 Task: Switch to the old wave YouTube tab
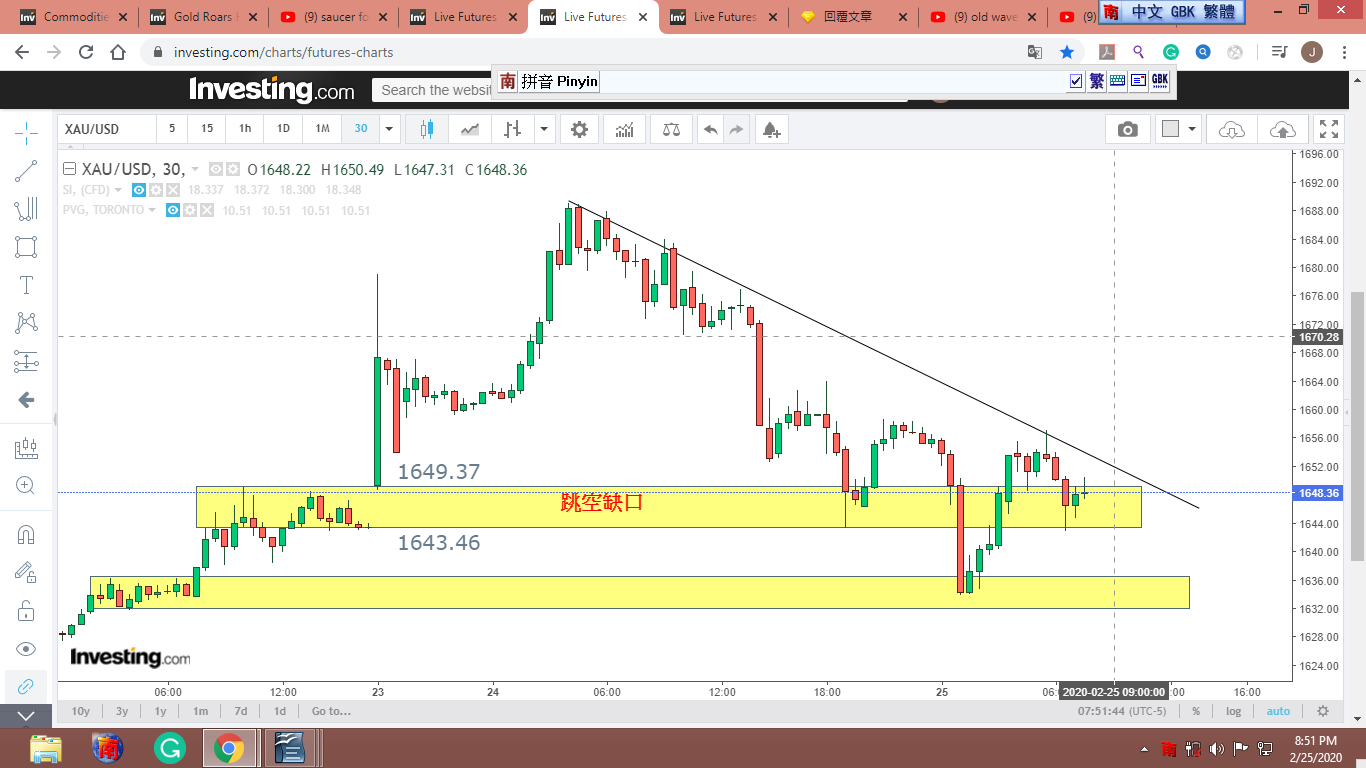(983, 17)
